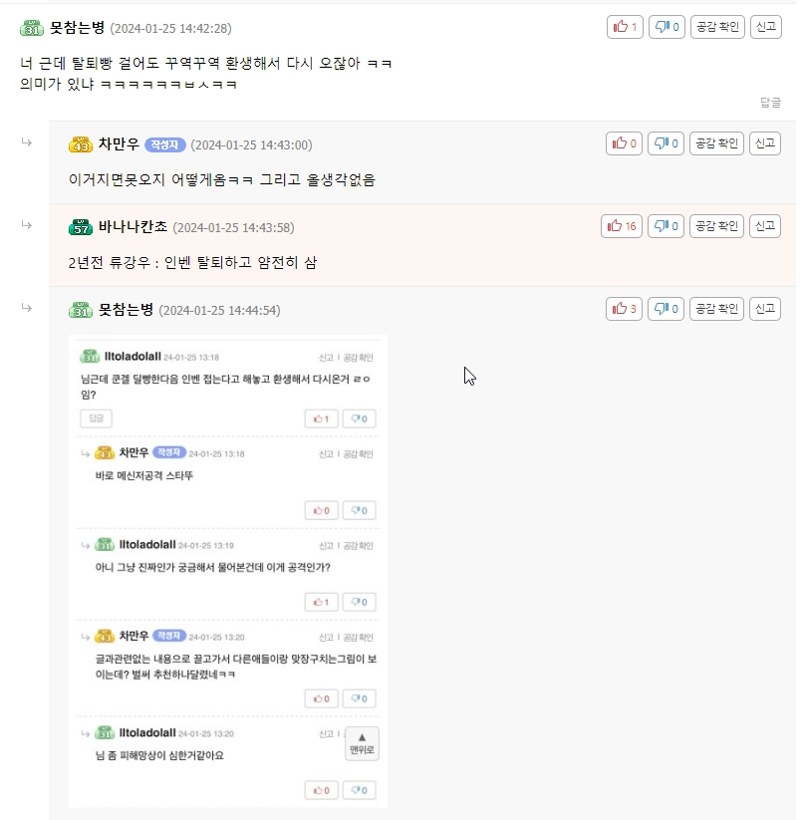This screenshot has width=800, height=820.
Task: Click level 31 badge beside top 못참는병
Action: [x=32, y=28]
